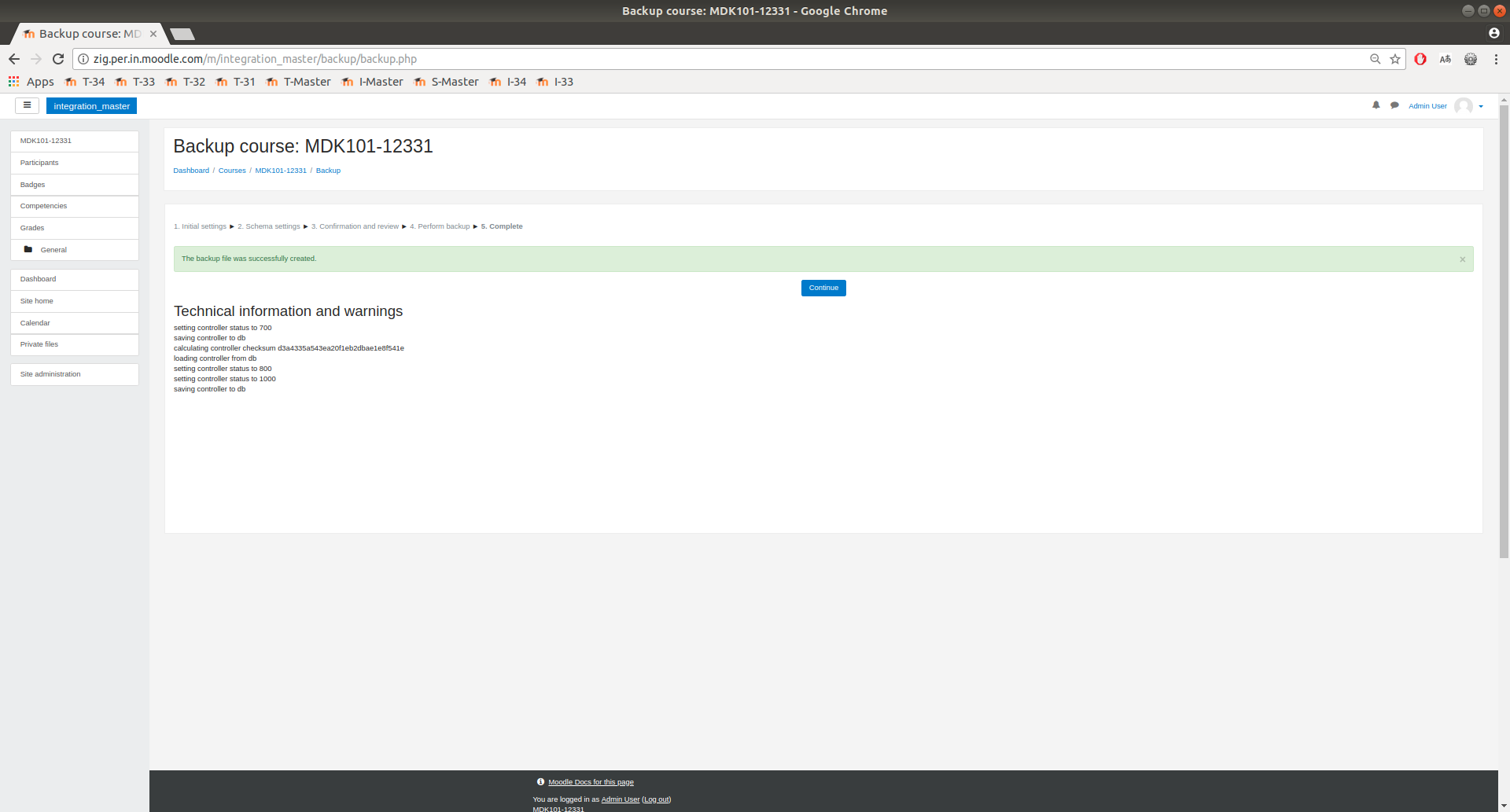1510x812 pixels.
Task: Click the page vertical scrollbar
Action: (1504, 330)
